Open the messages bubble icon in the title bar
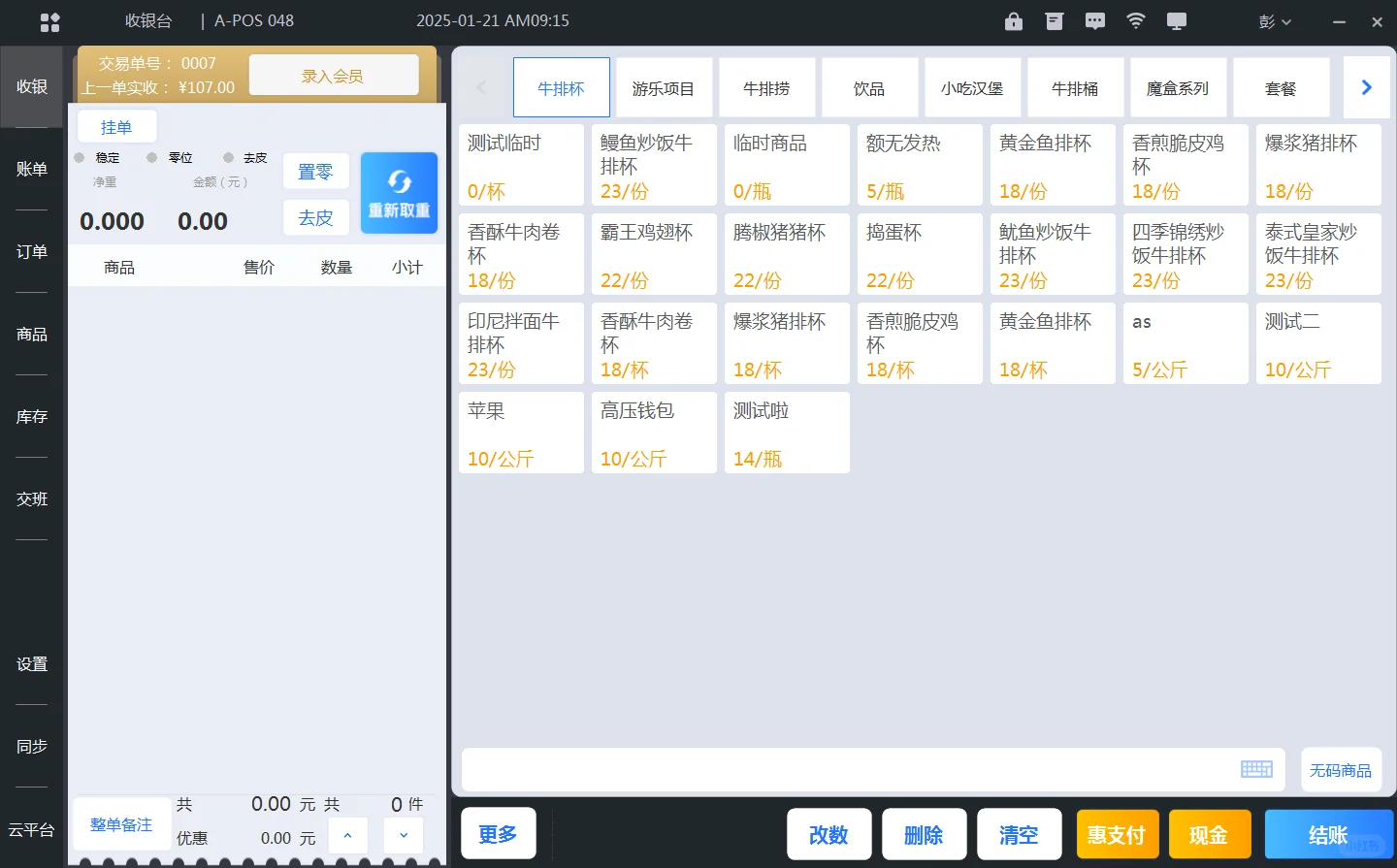The height and width of the screenshot is (868, 1397). pyautogui.click(x=1094, y=20)
